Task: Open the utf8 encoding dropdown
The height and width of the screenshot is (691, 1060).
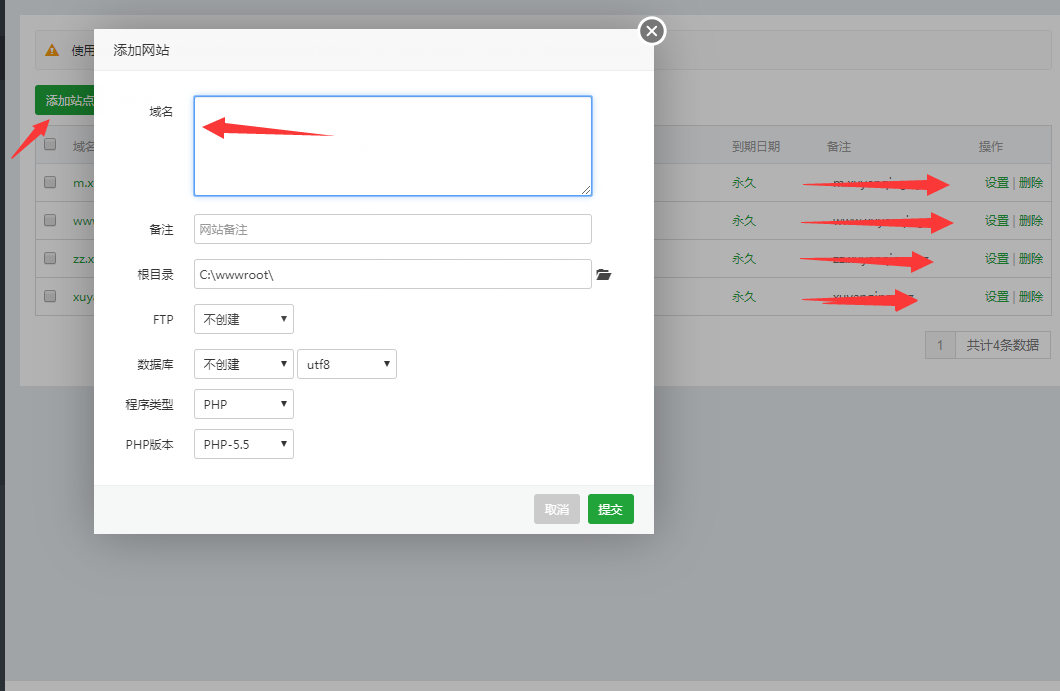Action: [x=347, y=364]
